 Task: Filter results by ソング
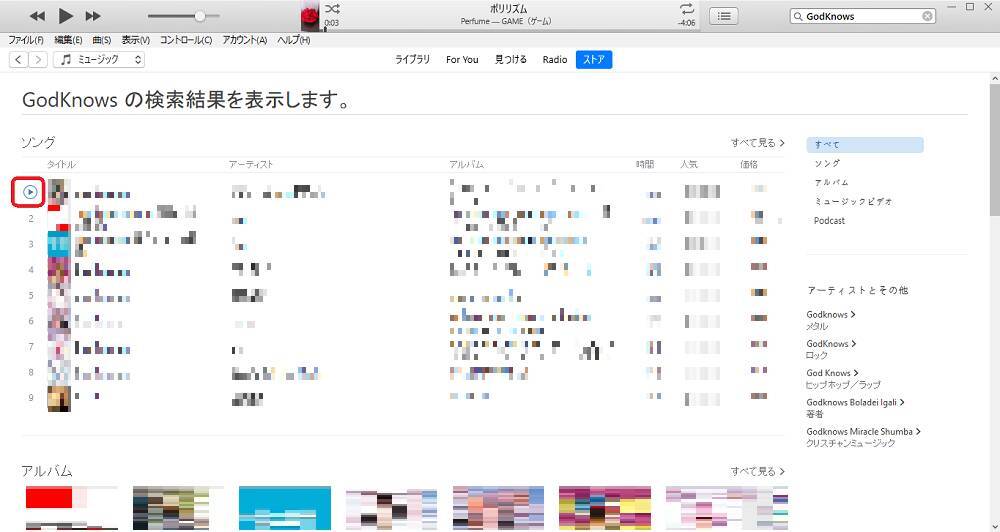(827, 163)
